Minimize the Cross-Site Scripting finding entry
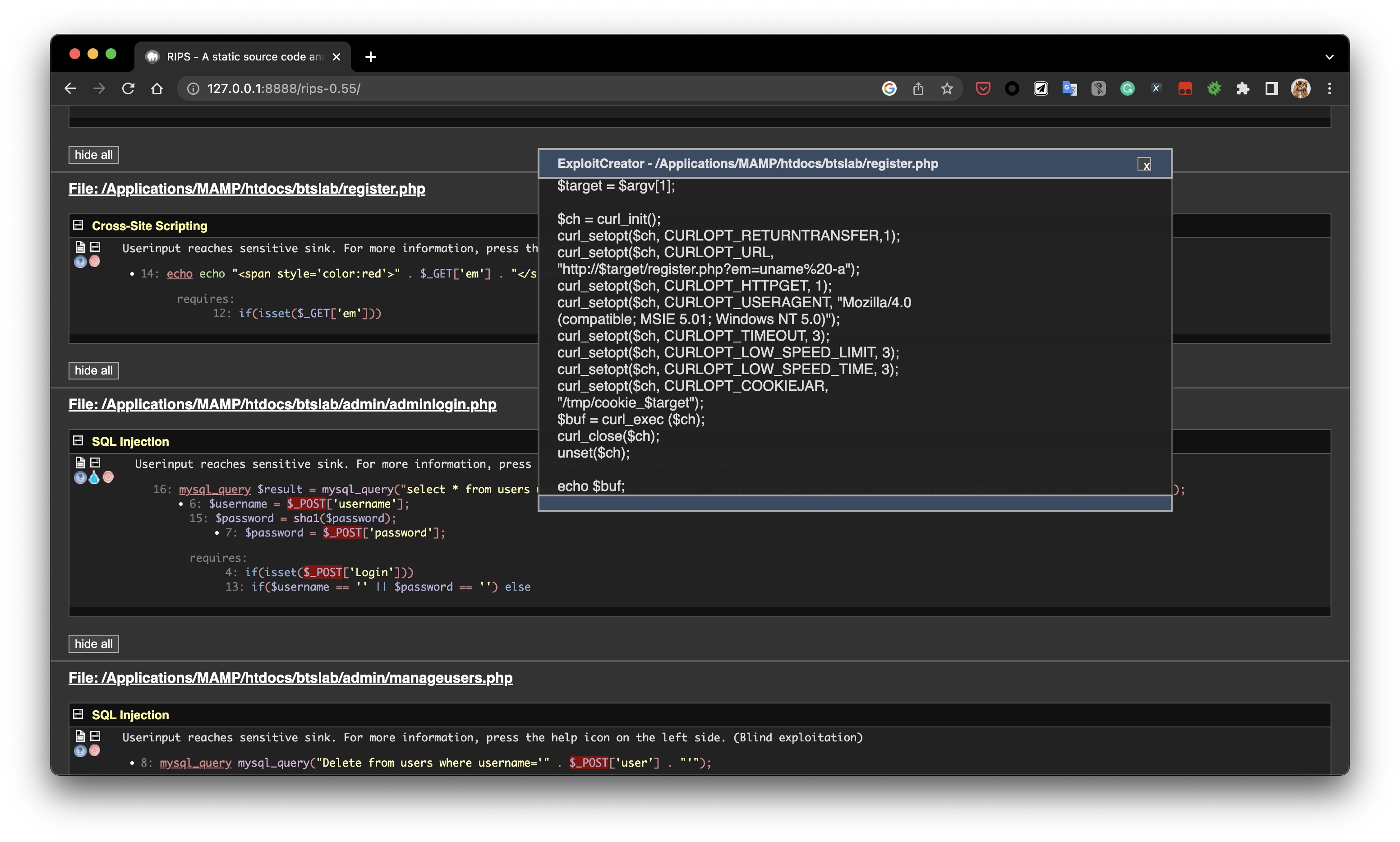The height and width of the screenshot is (842, 1400). click(95, 247)
